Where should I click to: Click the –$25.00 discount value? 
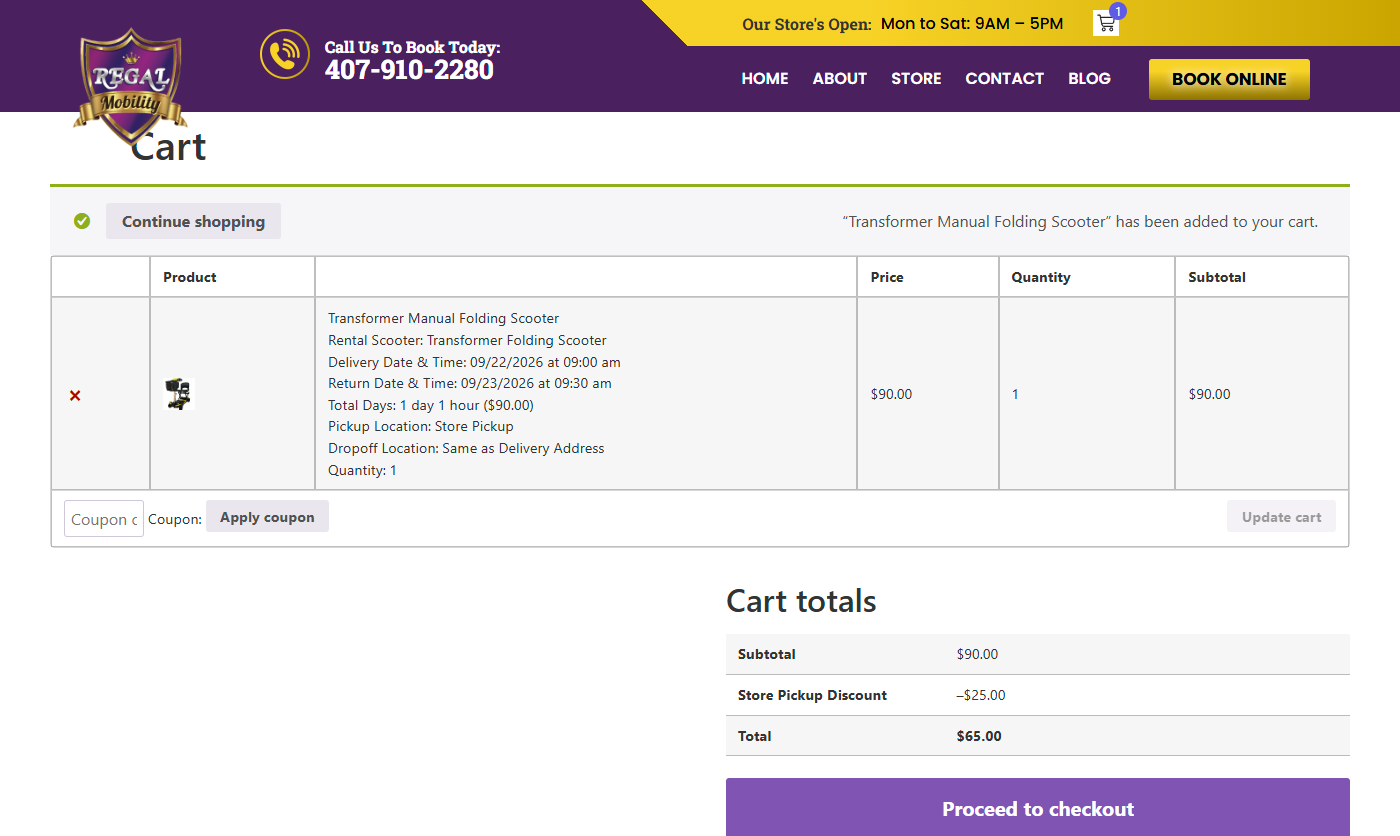(x=981, y=695)
